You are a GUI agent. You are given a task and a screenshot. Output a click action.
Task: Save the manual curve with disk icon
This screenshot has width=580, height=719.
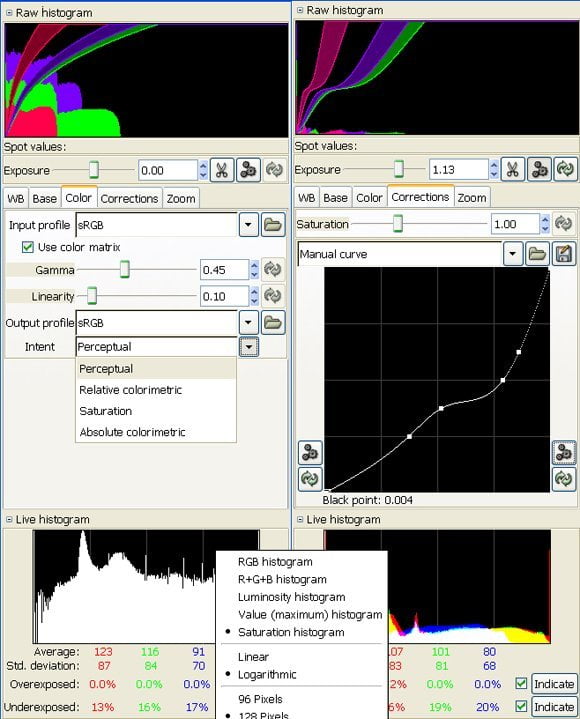(564, 254)
